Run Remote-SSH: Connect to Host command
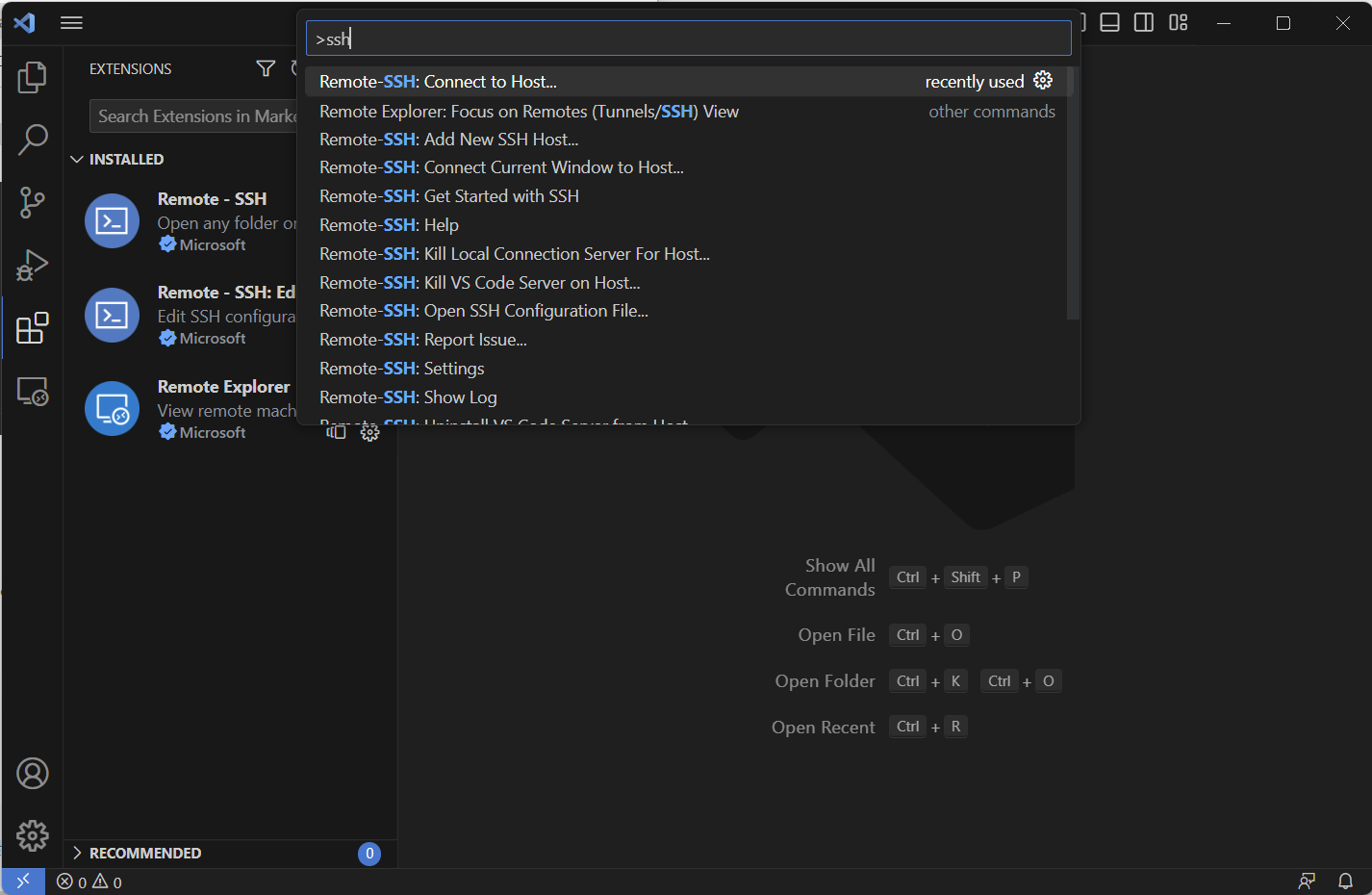 (686, 82)
